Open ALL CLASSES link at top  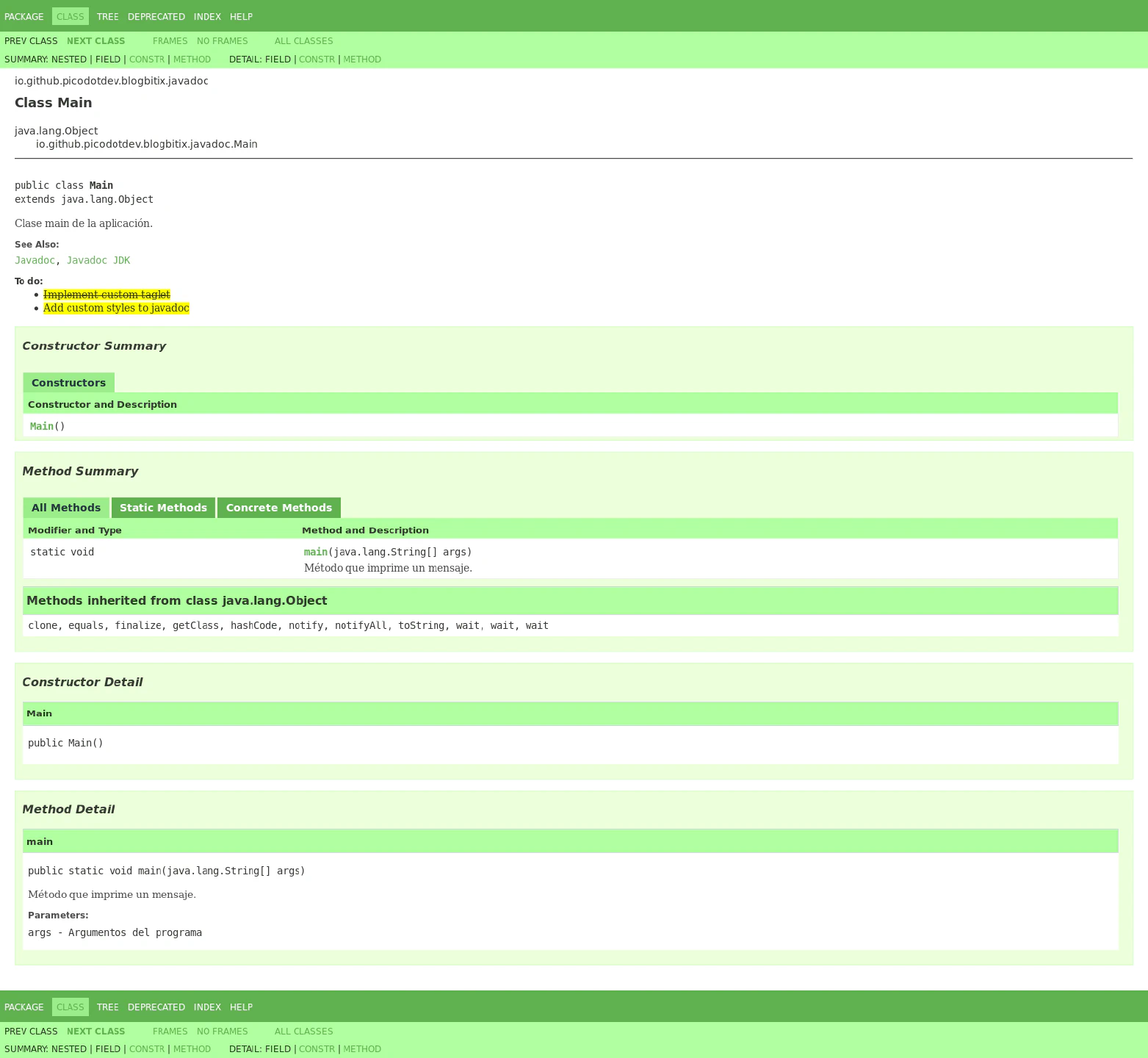click(303, 41)
